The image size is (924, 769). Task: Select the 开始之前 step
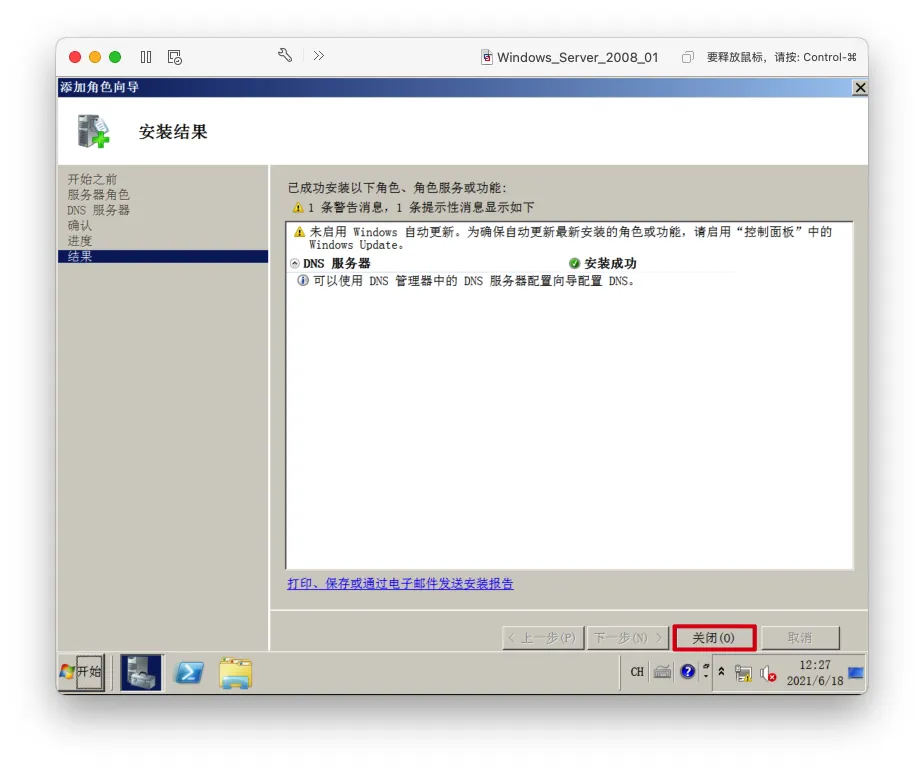coord(93,179)
